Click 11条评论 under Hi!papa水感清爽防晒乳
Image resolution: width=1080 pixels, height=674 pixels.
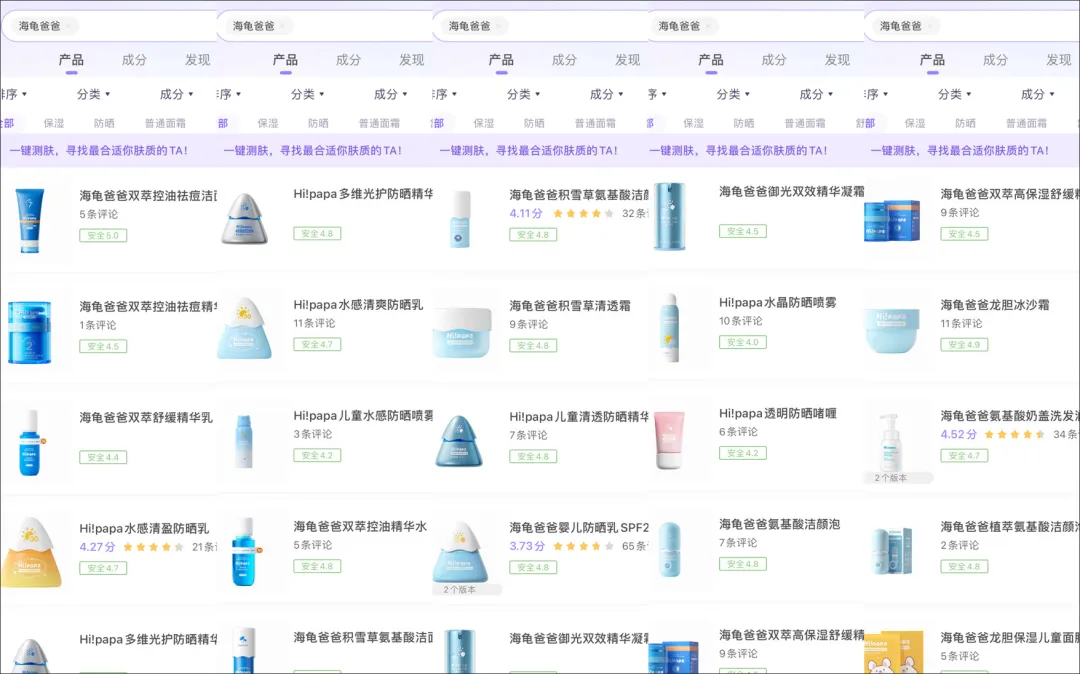[314, 323]
